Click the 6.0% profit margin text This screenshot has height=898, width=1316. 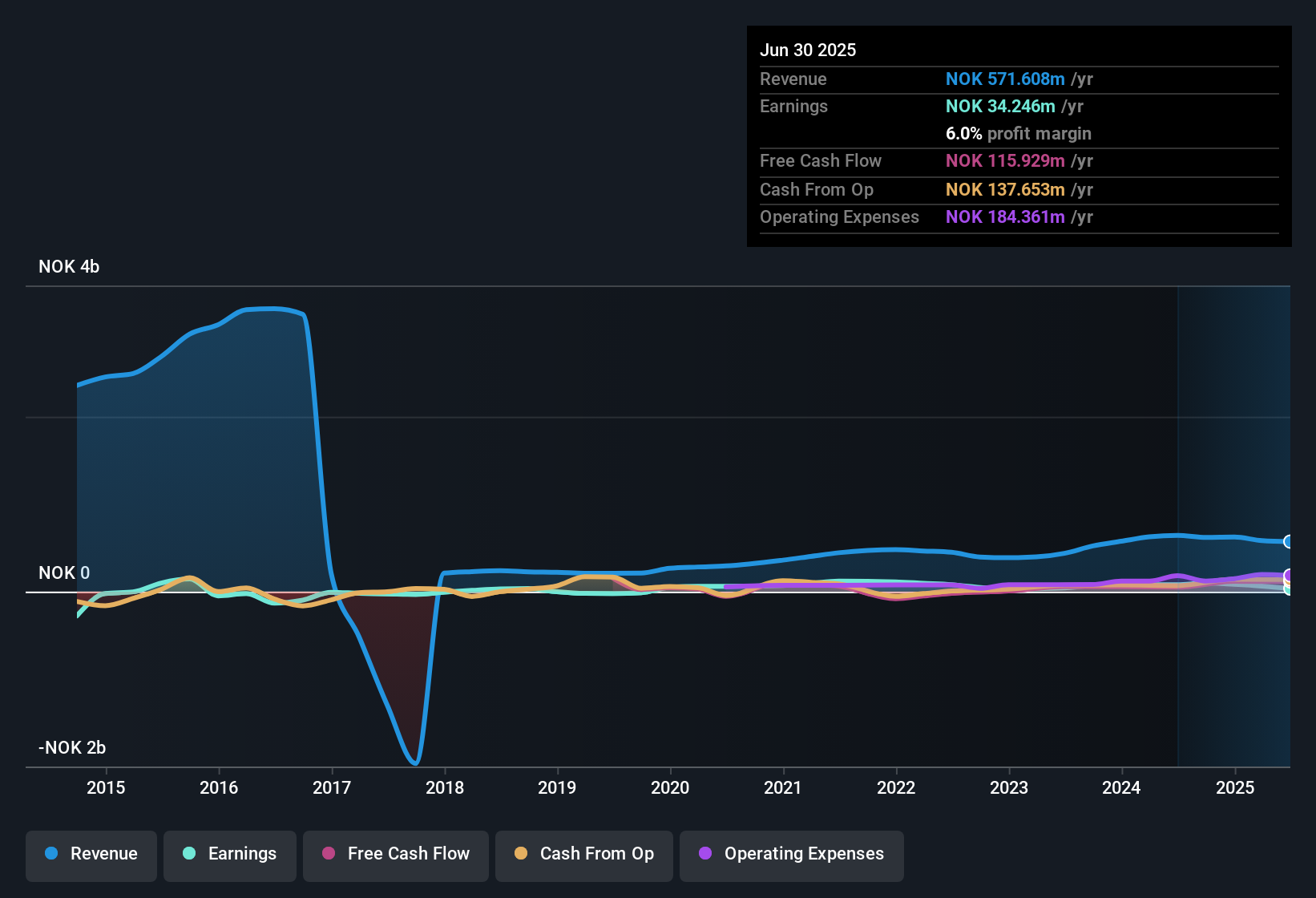click(1019, 133)
